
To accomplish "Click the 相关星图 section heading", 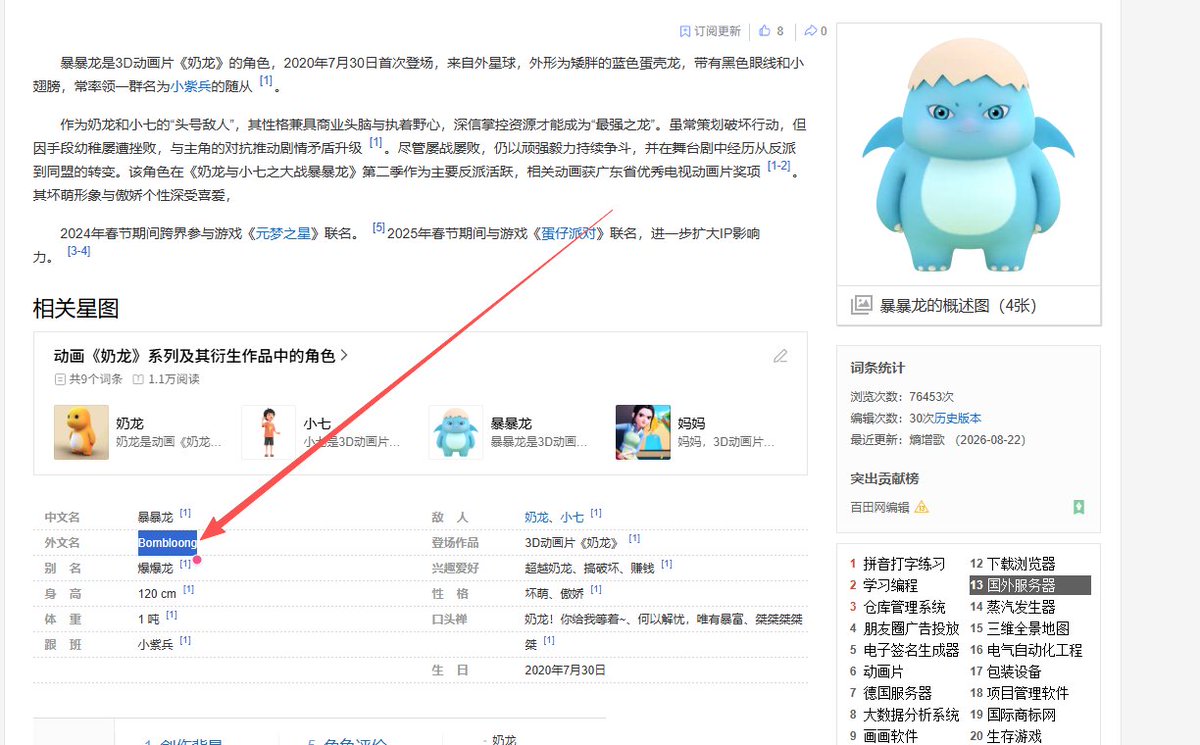I will coord(76,308).
